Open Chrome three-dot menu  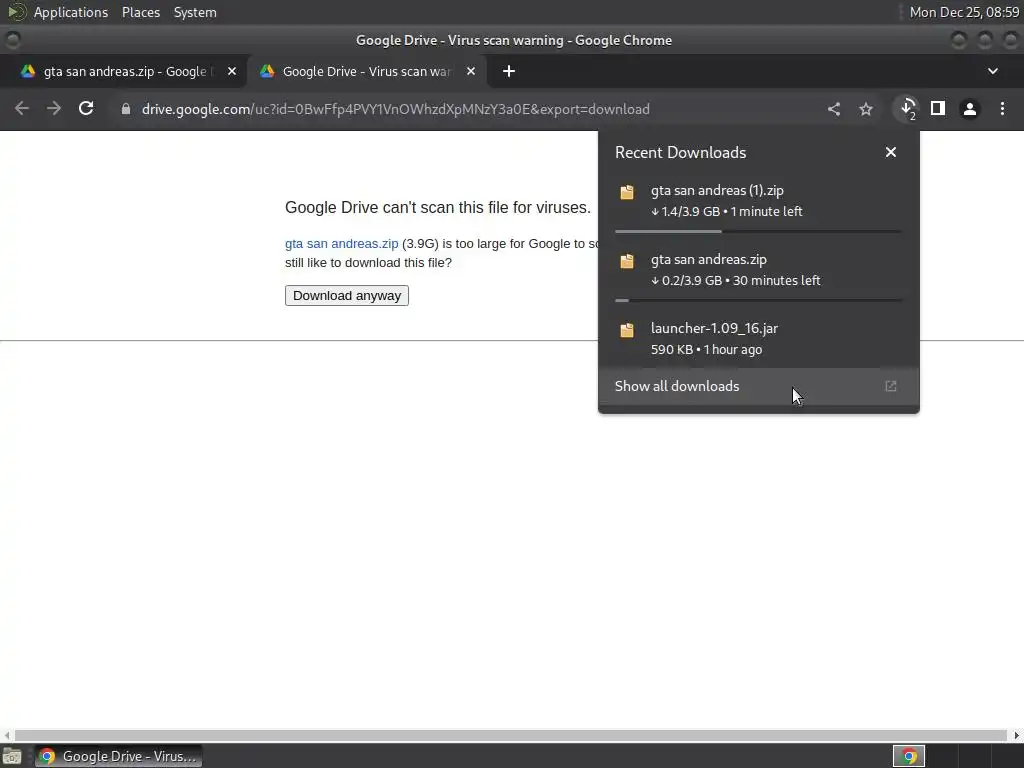coord(1002,109)
